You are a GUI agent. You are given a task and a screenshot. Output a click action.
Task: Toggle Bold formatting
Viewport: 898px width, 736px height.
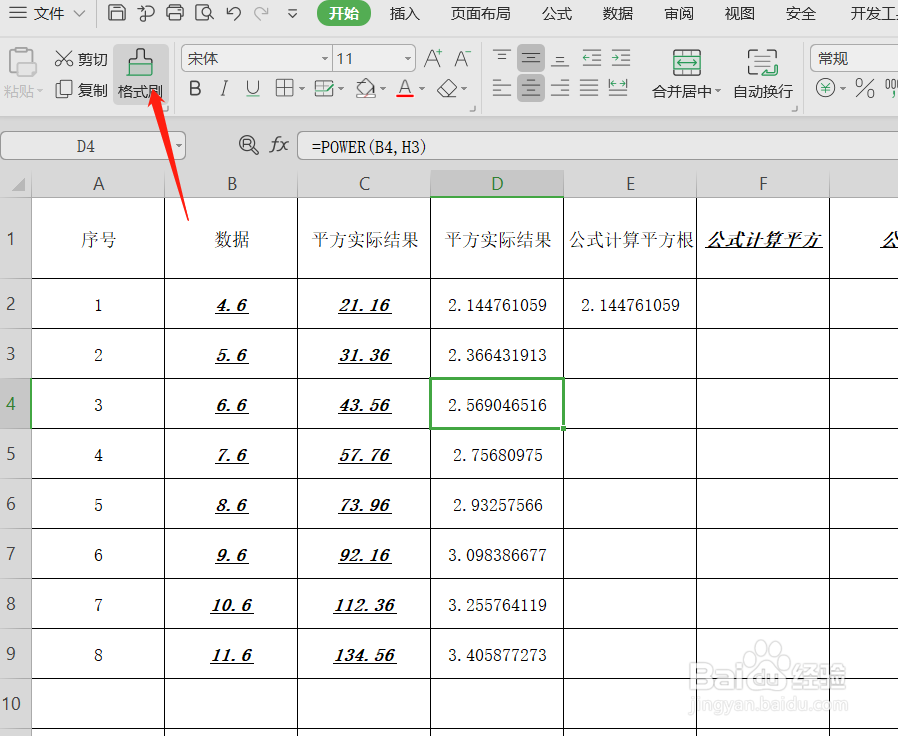click(x=195, y=89)
